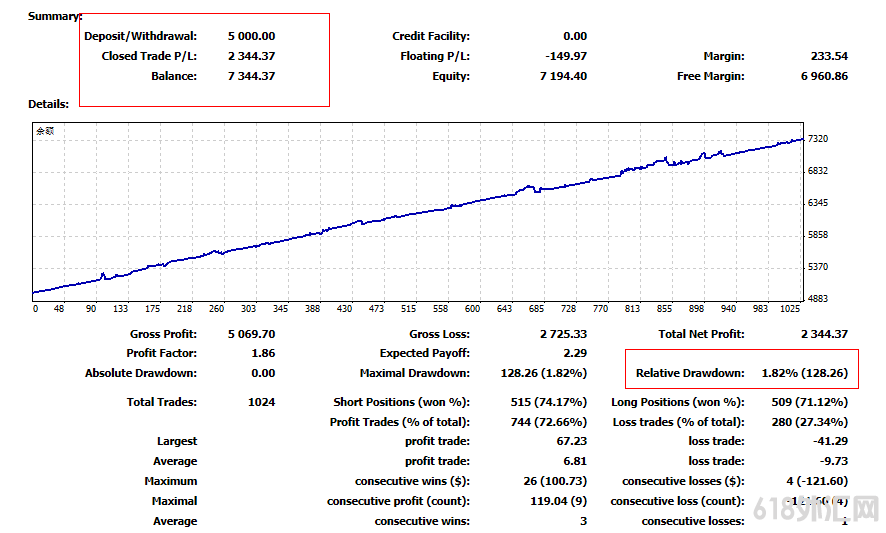886x533 pixels.
Task: Click the Details heading
Action: [x=48, y=104]
